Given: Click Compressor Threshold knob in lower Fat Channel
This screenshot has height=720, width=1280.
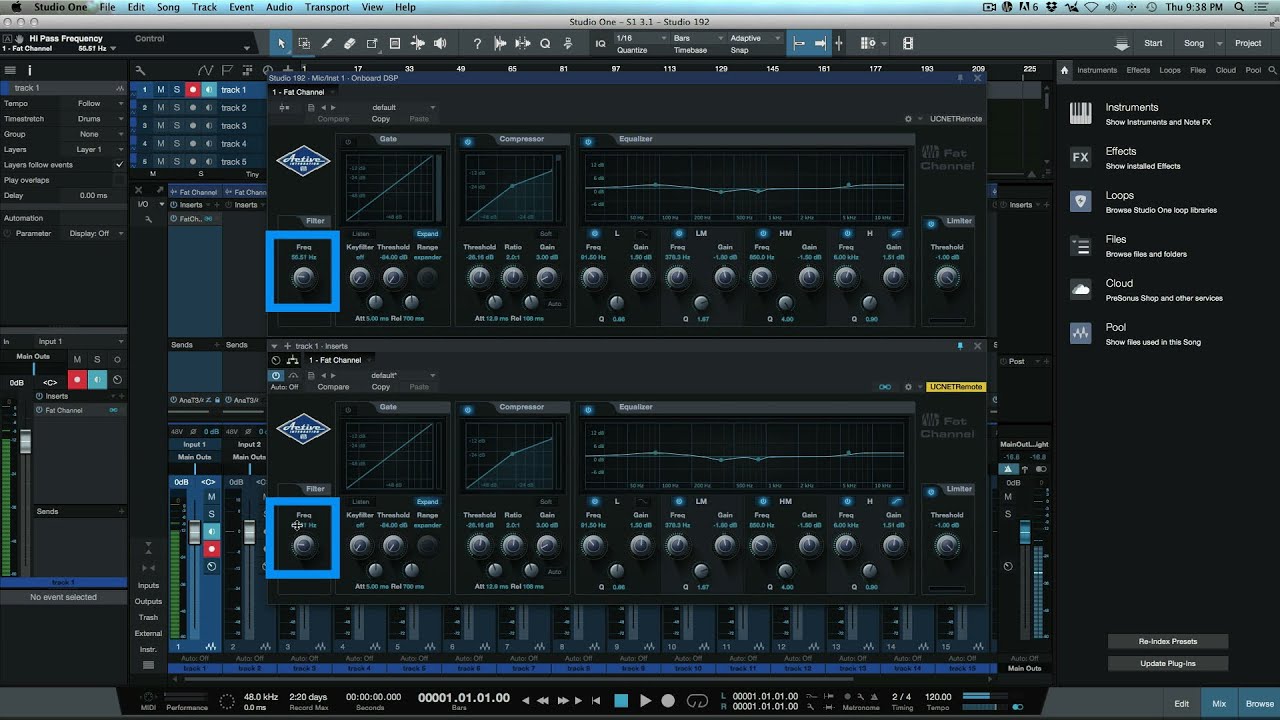Looking at the screenshot, I should 479,545.
